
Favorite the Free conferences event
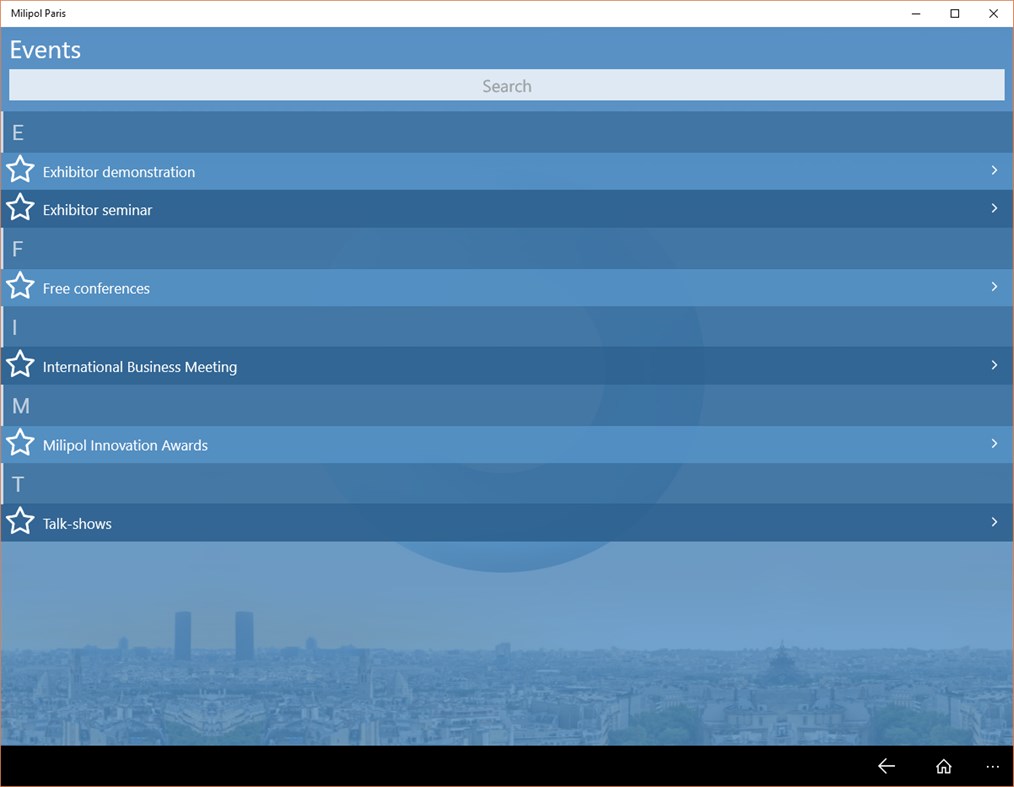pyautogui.click(x=20, y=286)
